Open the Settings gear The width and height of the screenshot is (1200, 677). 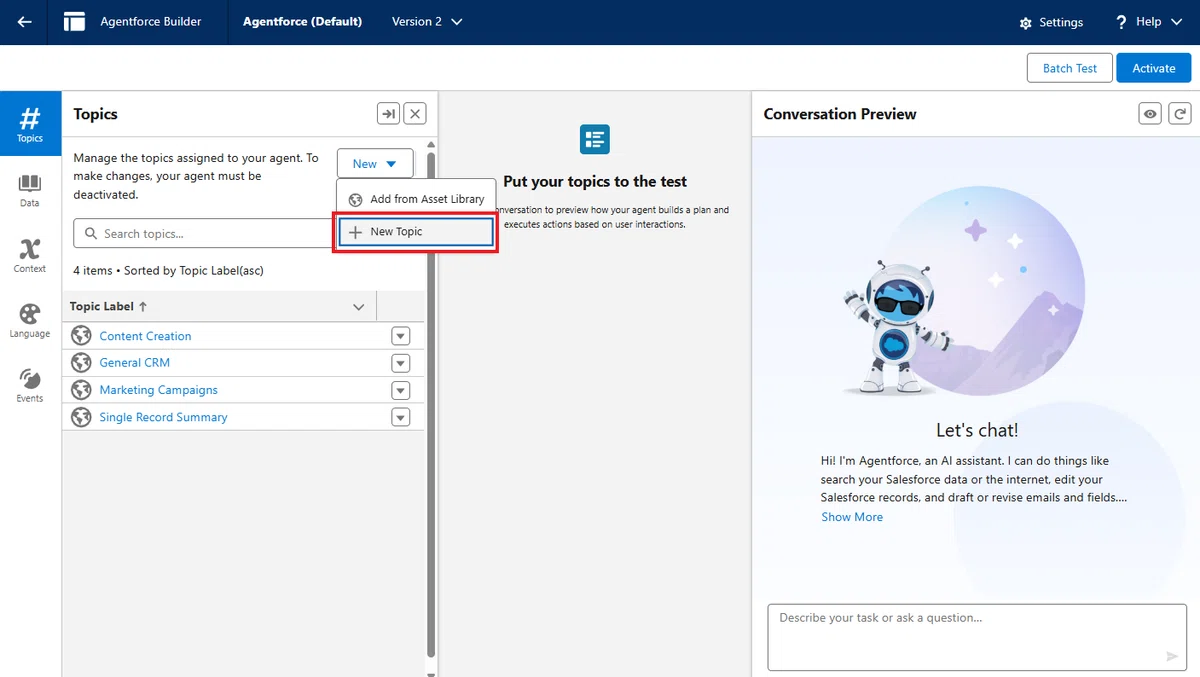(x=1051, y=22)
